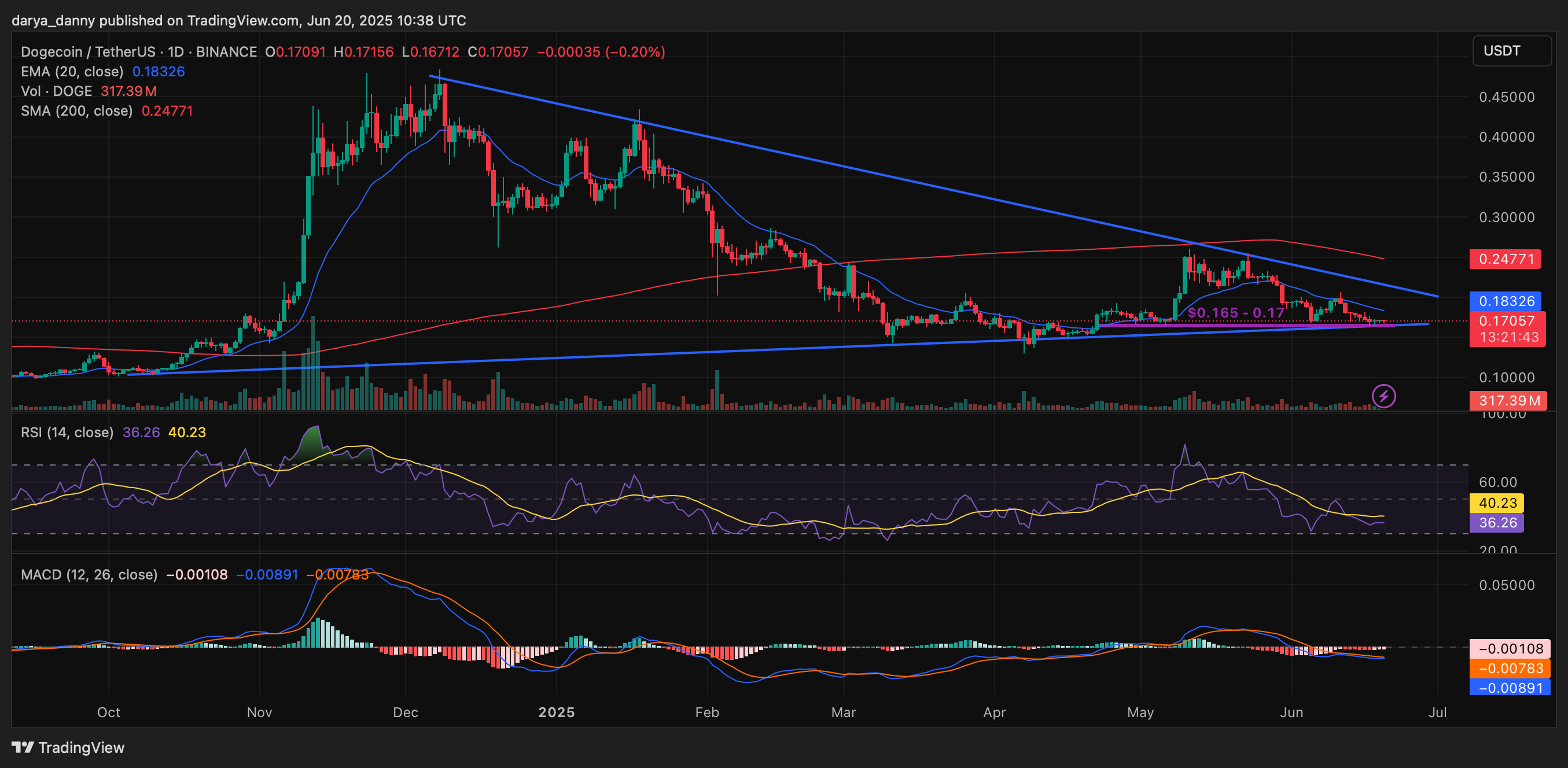Click the blue 0.18326 EMA price label

click(1506, 301)
